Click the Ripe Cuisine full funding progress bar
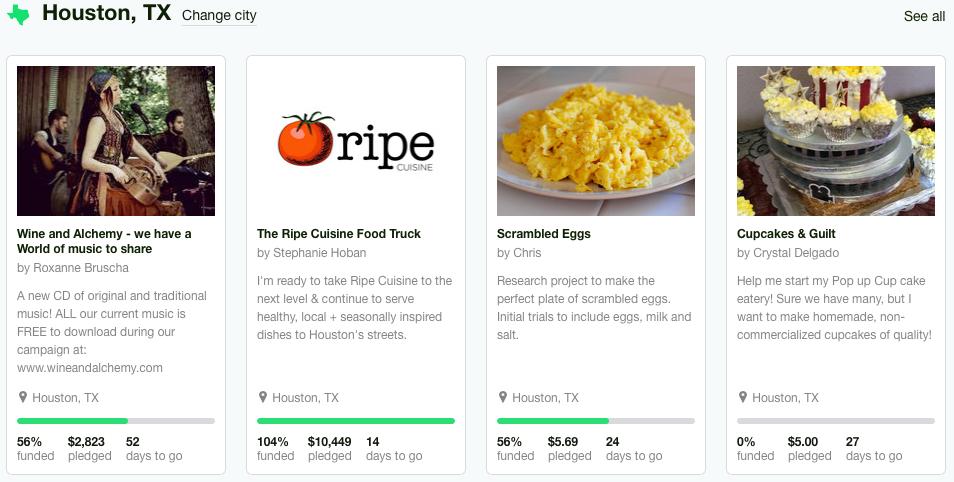954x482 pixels. 356,421
